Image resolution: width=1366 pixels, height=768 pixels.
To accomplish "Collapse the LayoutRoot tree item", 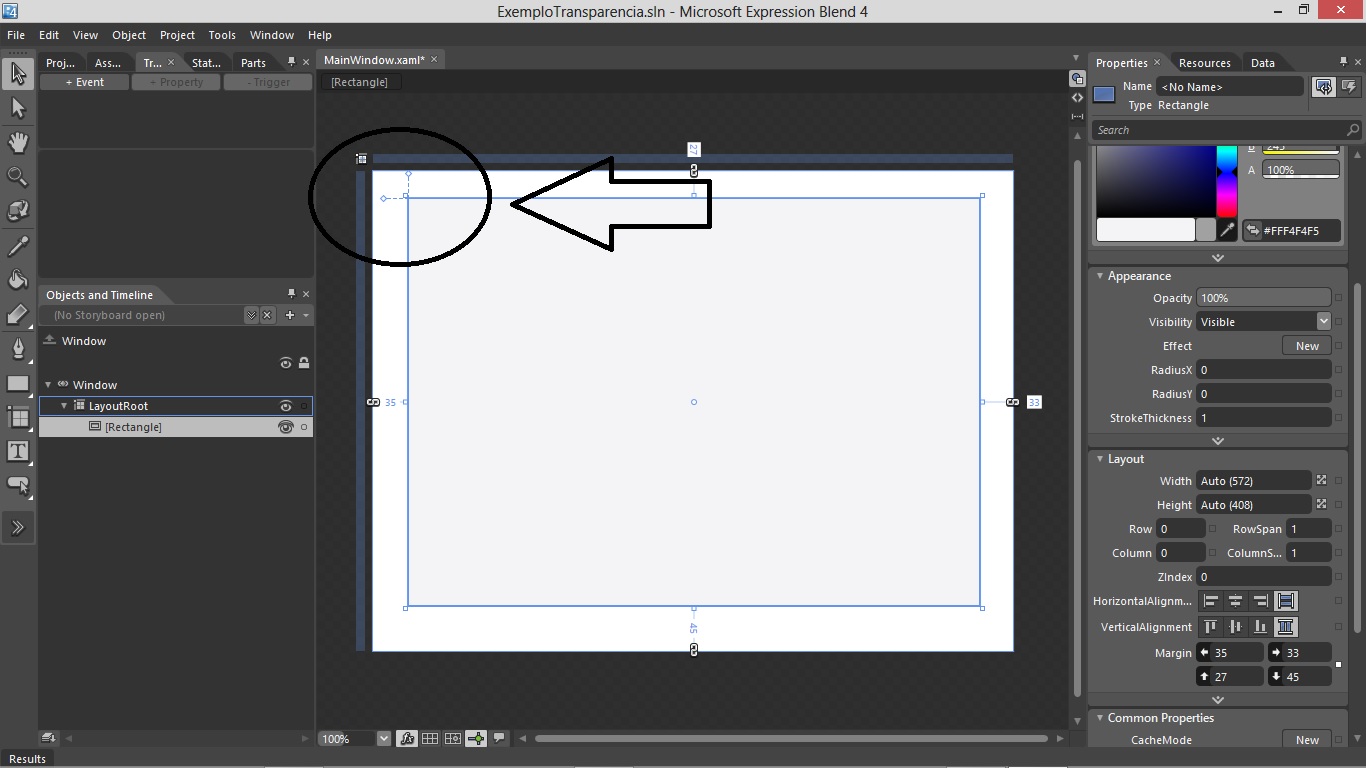I will (x=63, y=406).
